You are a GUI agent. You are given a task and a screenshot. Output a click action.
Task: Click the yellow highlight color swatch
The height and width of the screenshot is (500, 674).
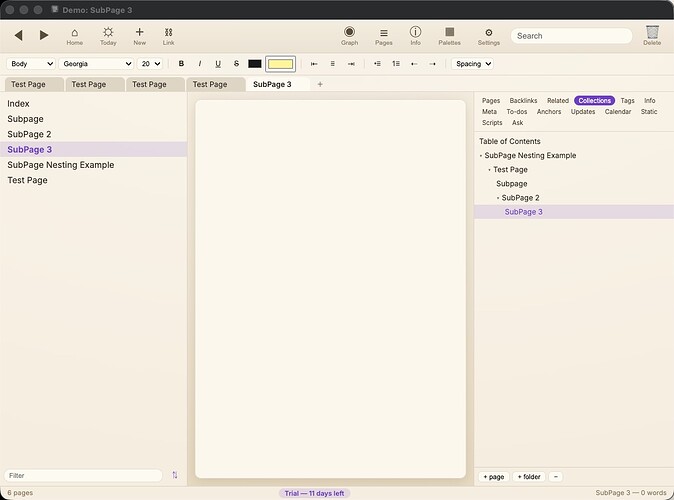pyautogui.click(x=280, y=64)
